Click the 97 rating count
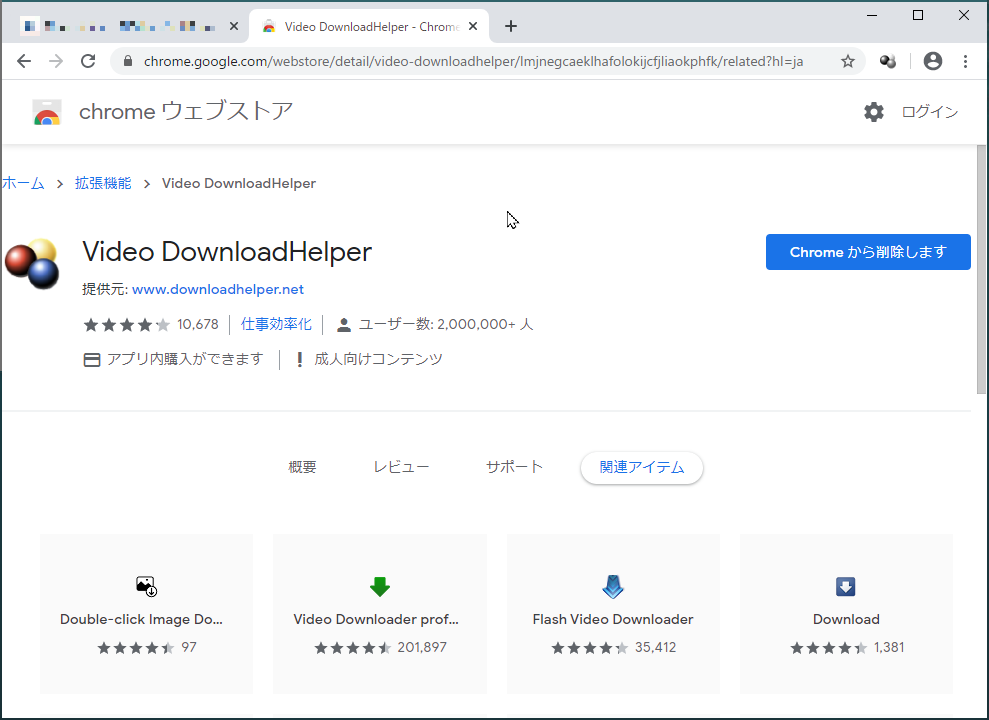989x720 pixels. (189, 647)
